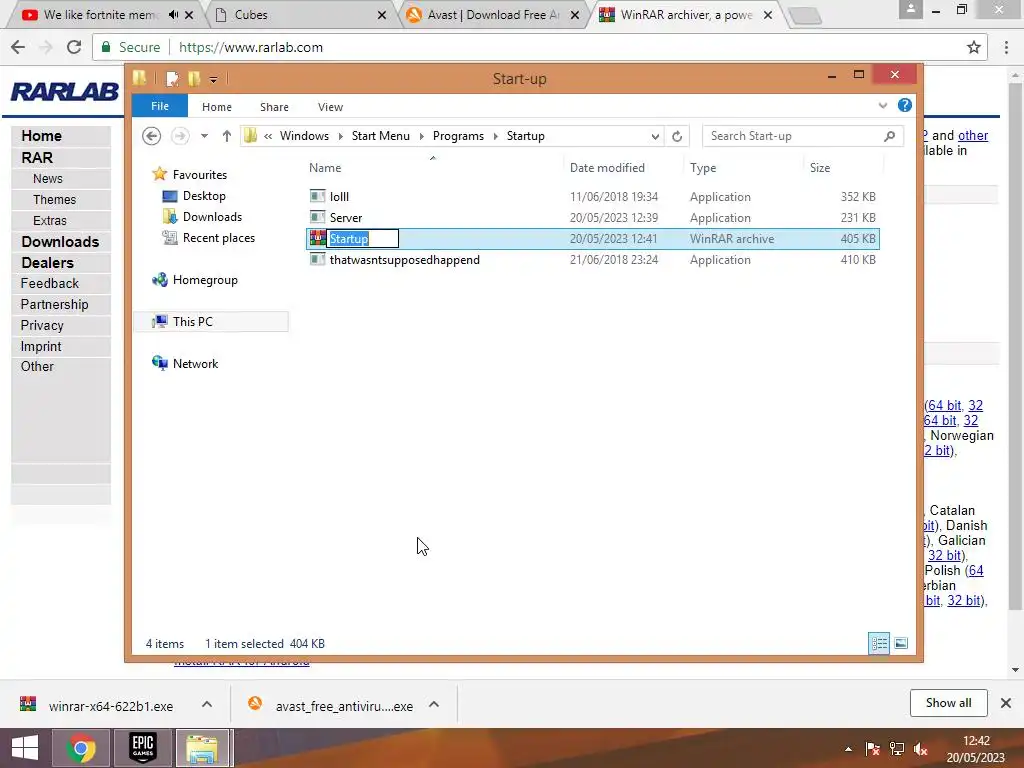Click the Explorer forward arrow
The height and width of the screenshot is (768, 1024).
point(180,136)
